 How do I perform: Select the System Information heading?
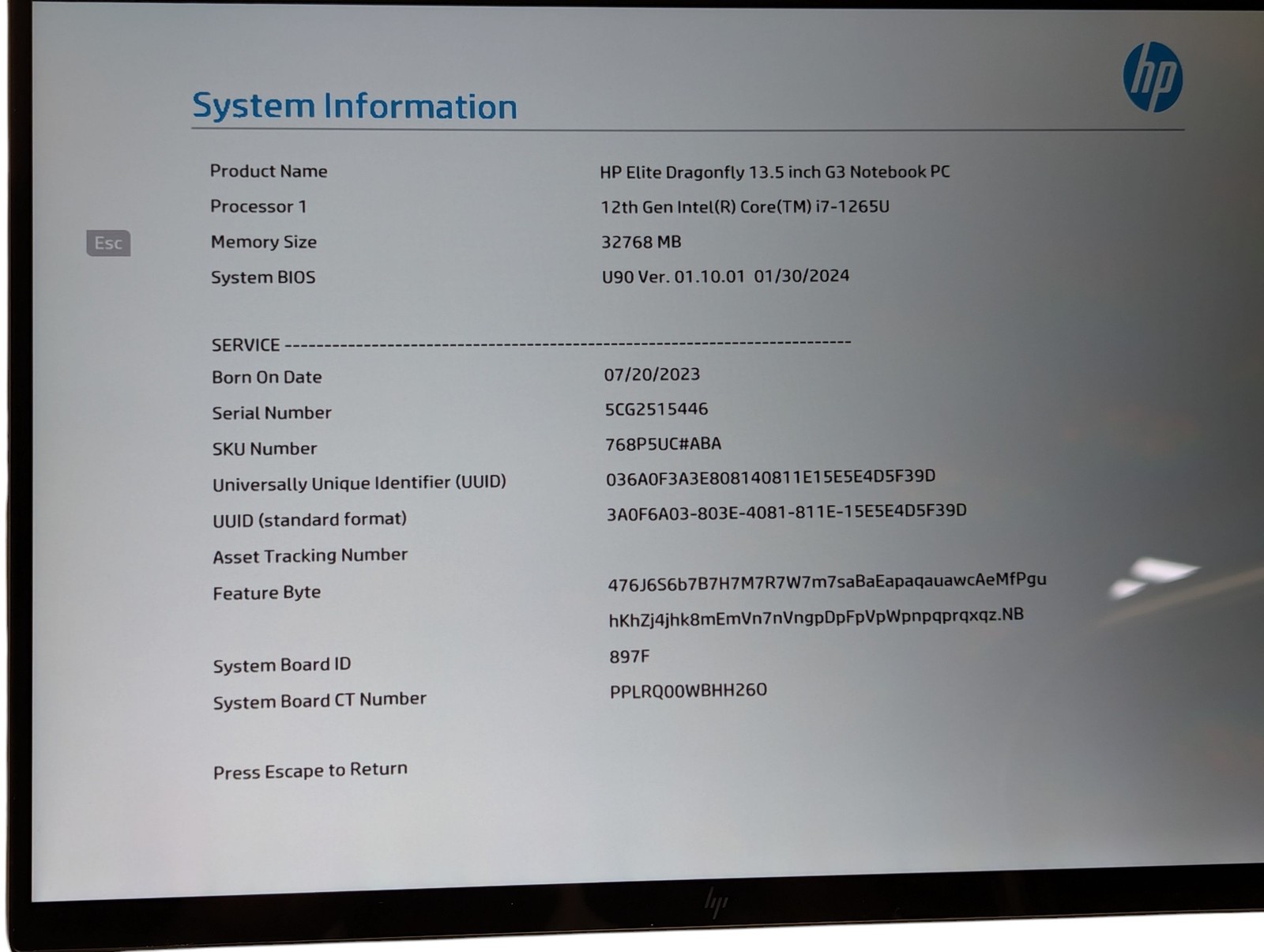[x=355, y=106]
